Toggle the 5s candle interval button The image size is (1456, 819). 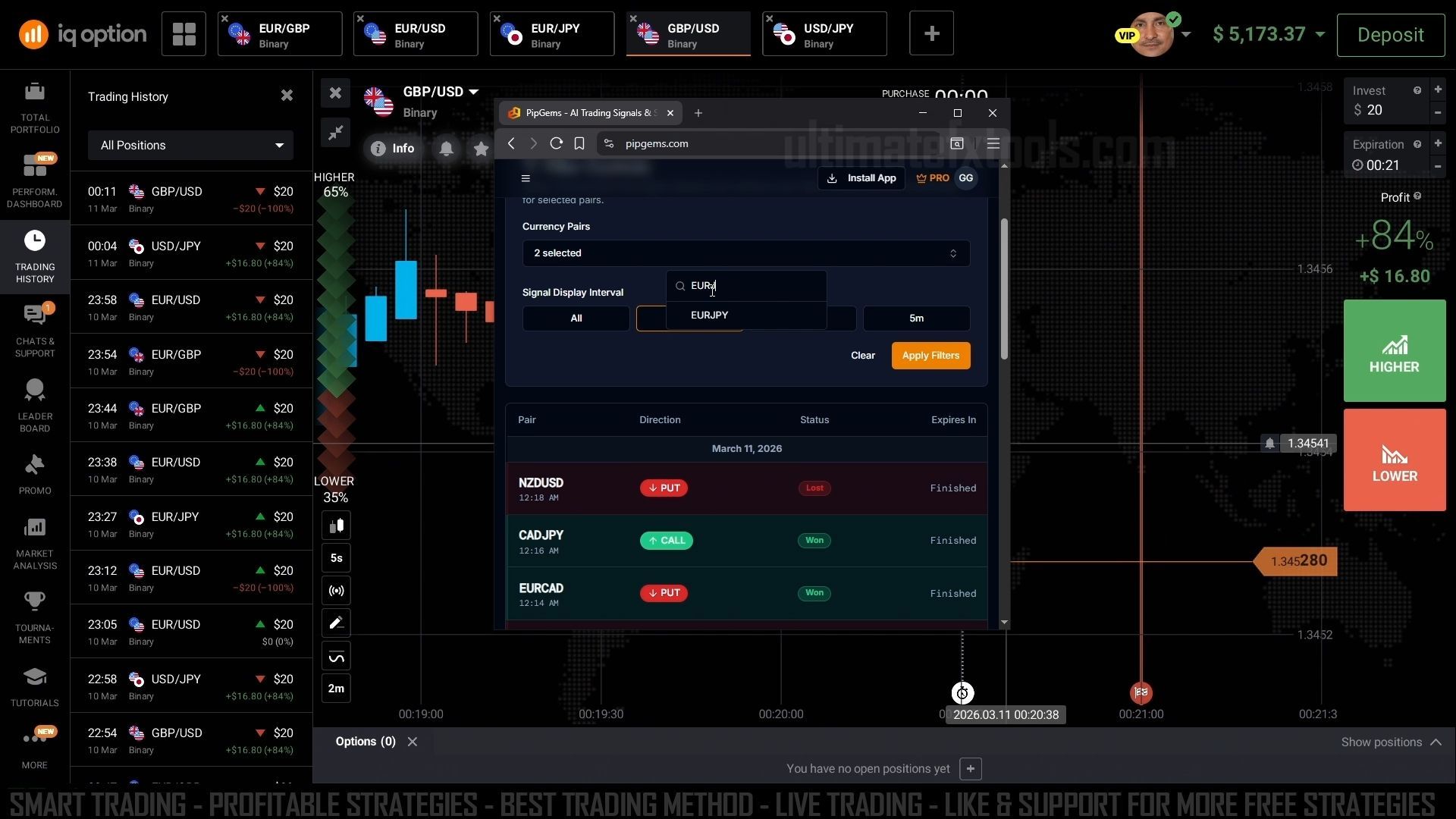pos(336,558)
